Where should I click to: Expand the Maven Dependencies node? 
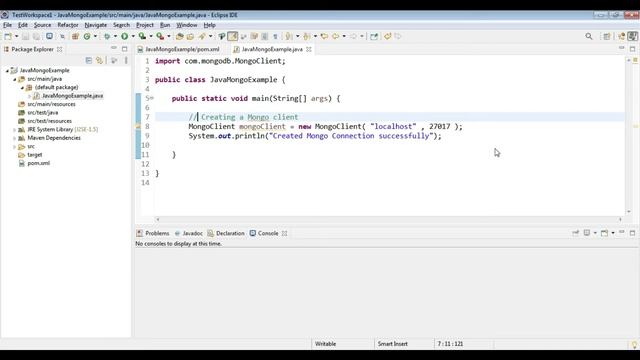pos(15,138)
